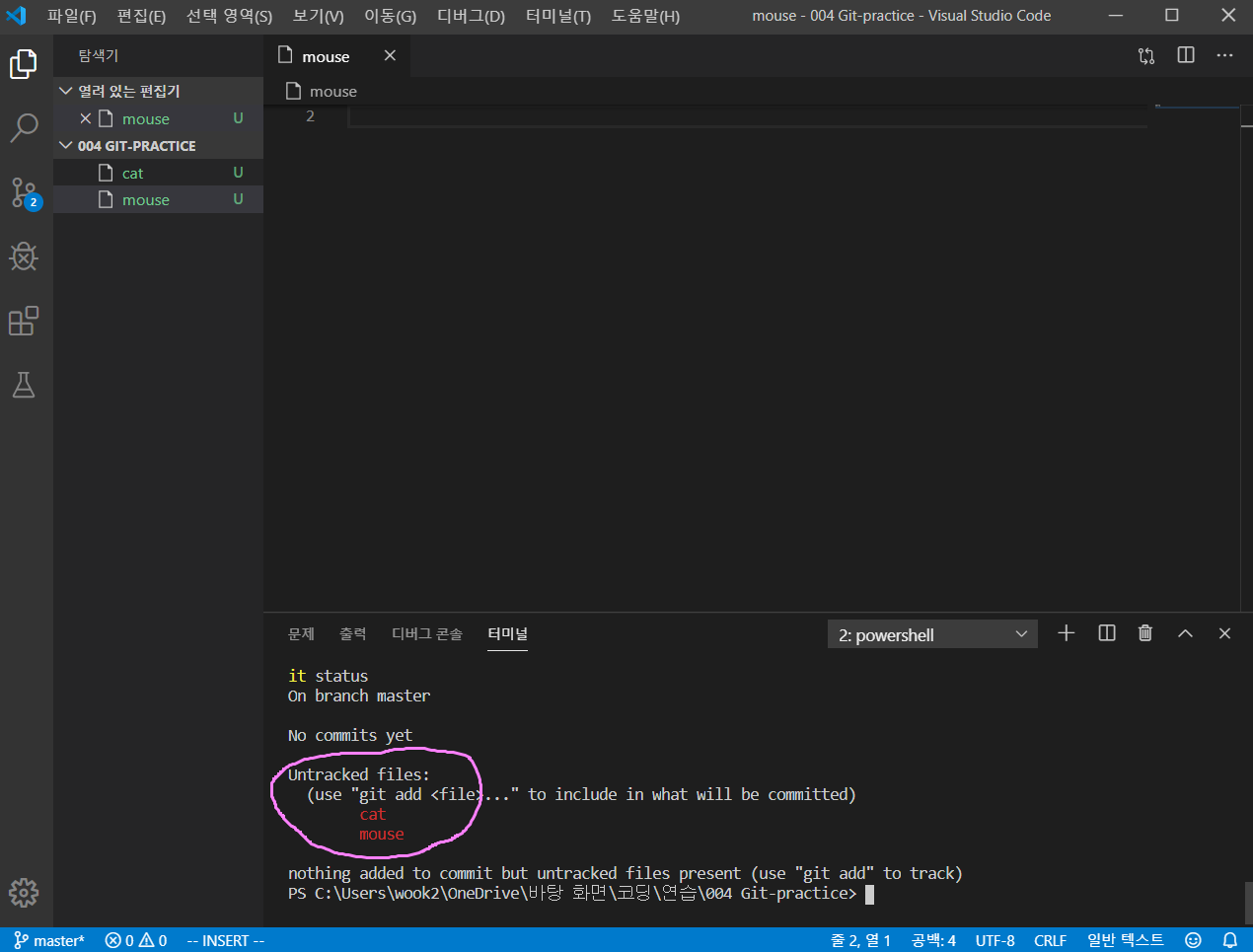
Task: Split the editor to the right
Action: [1186, 55]
